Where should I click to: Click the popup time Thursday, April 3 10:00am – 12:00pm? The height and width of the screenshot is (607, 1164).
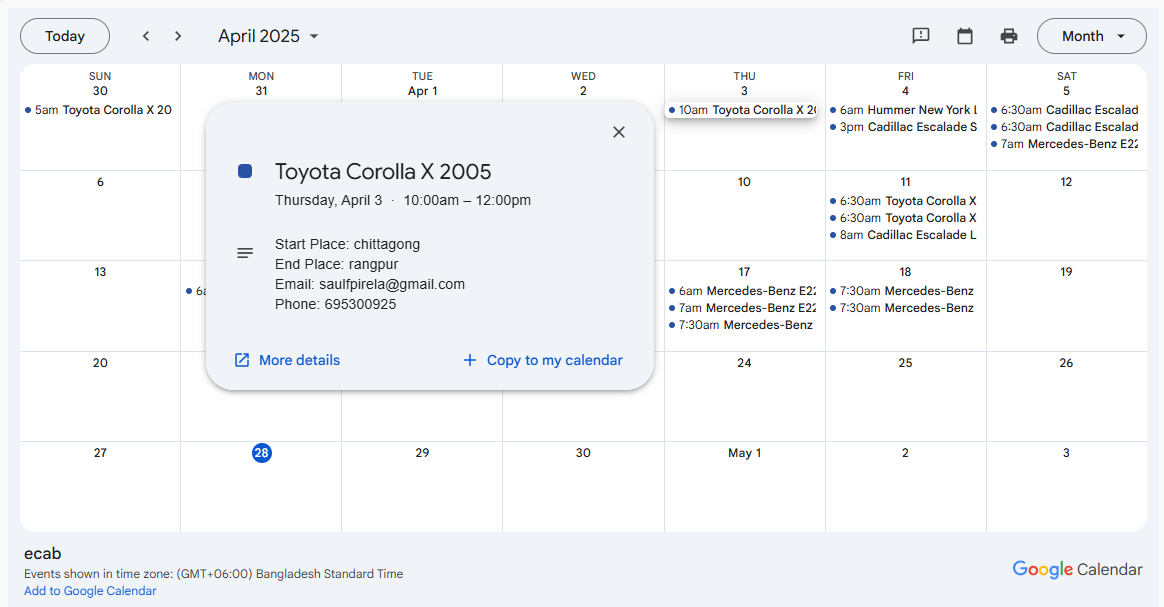pyautogui.click(x=403, y=200)
